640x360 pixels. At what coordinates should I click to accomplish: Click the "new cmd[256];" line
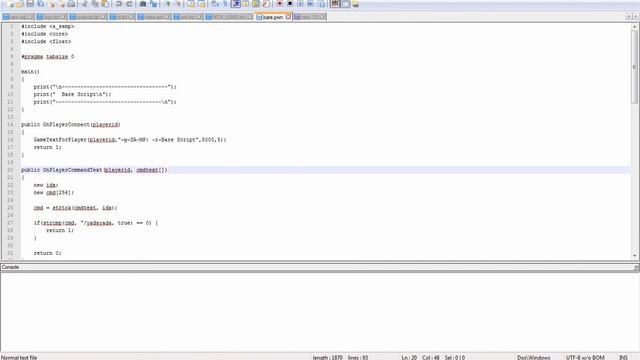pos(54,192)
